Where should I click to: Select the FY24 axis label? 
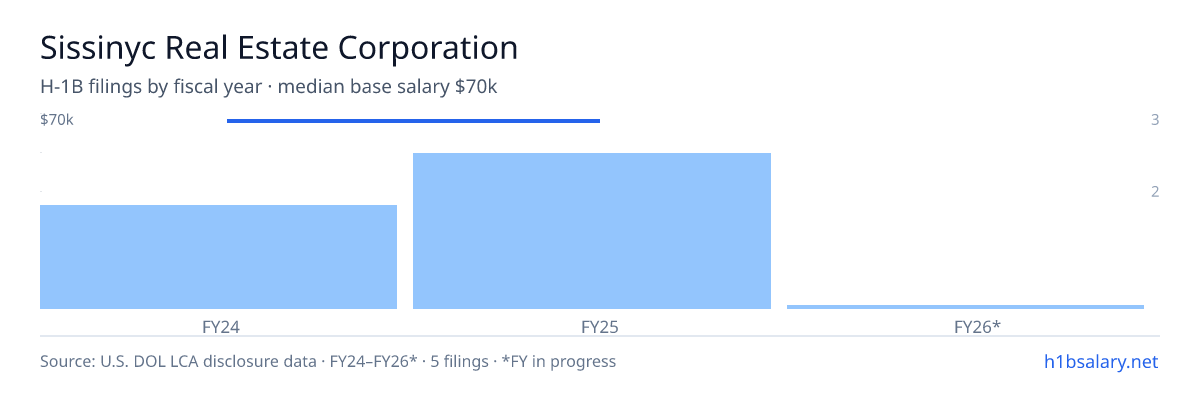[219, 326]
